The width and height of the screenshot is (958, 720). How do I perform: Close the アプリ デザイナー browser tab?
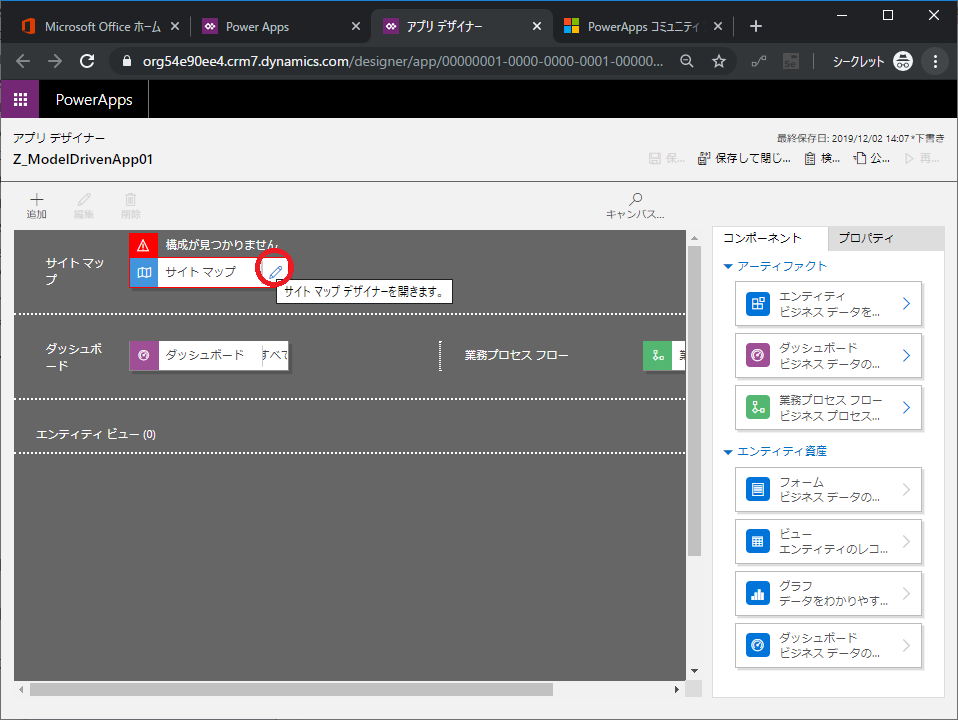pos(536,26)
